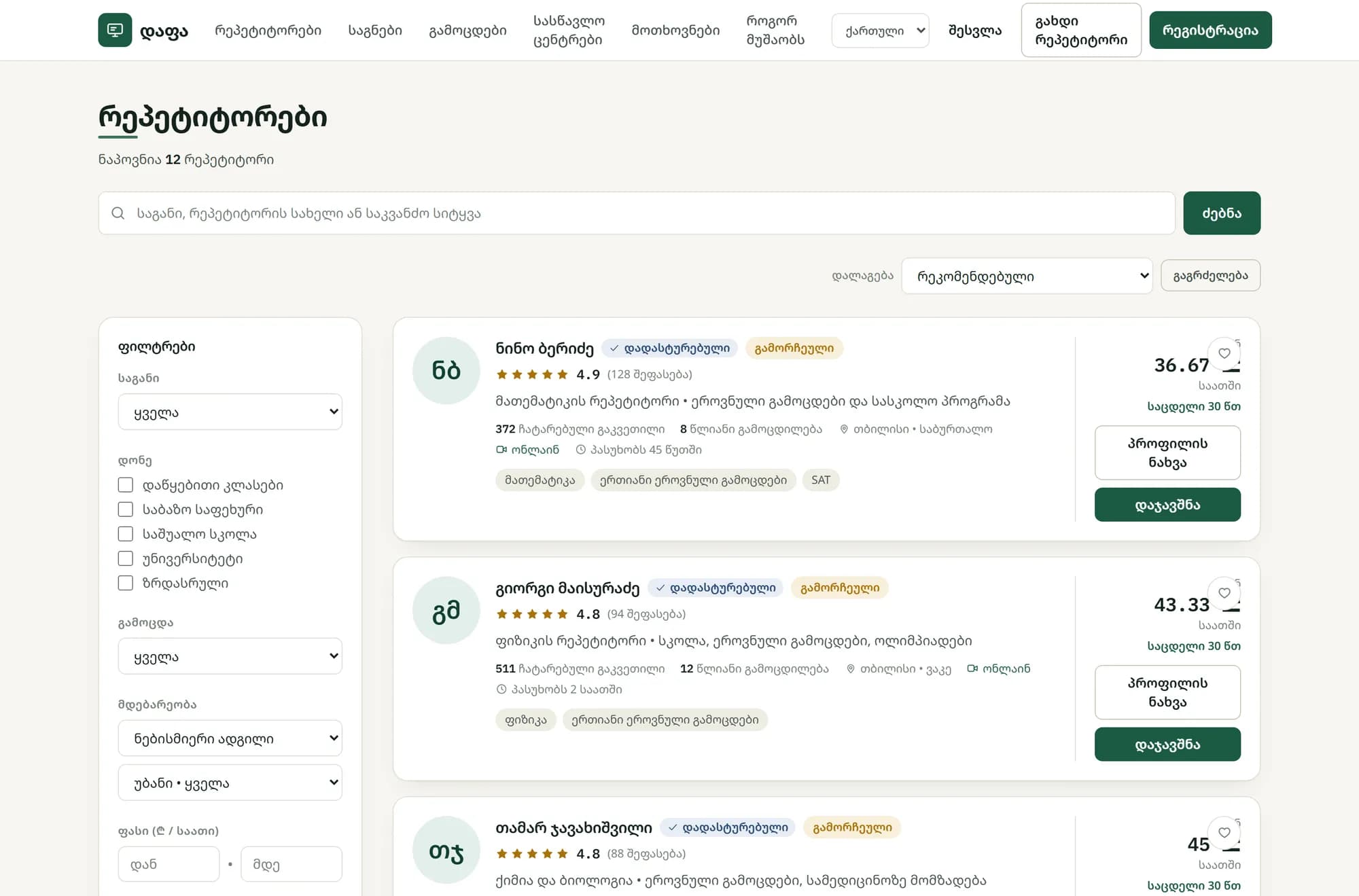This screenshot has width=1359, height=896.
Task: Check the საბაზო საფეხური checkbox
Action: [126, 509]
